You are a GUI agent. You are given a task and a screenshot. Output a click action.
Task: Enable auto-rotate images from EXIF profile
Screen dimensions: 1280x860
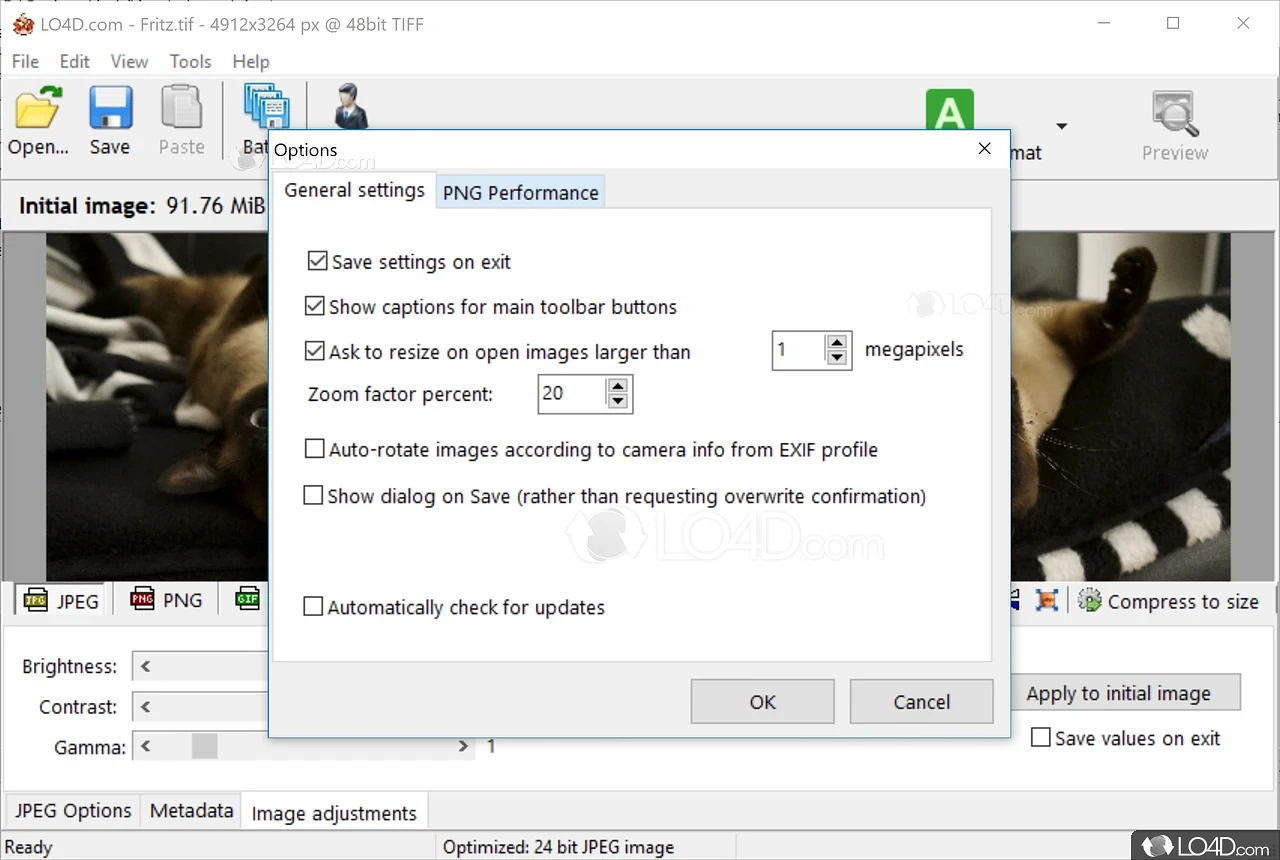(314, 450)
